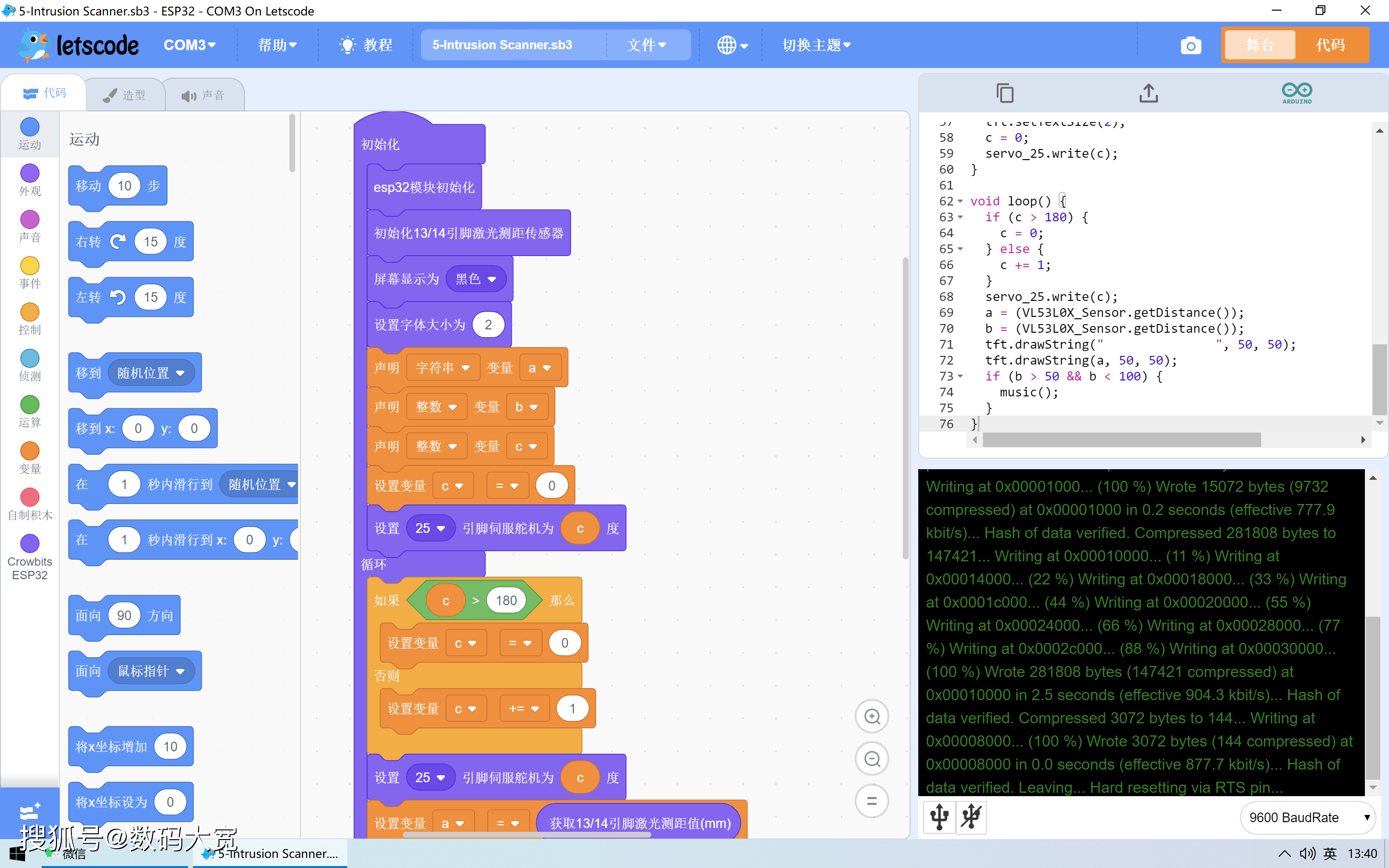The image size is (1389, 868).
Task: Reset workspace zoom with the equals icon
Action: 872,801
